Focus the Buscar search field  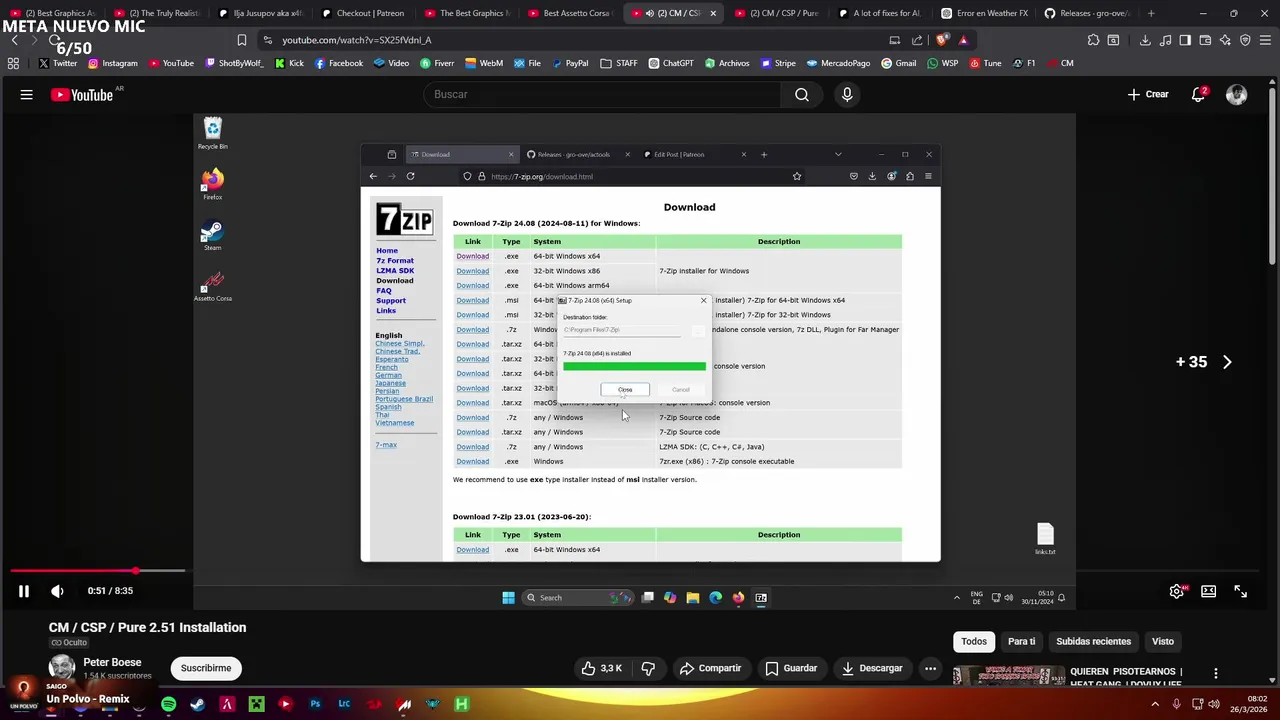coord(600,94)
